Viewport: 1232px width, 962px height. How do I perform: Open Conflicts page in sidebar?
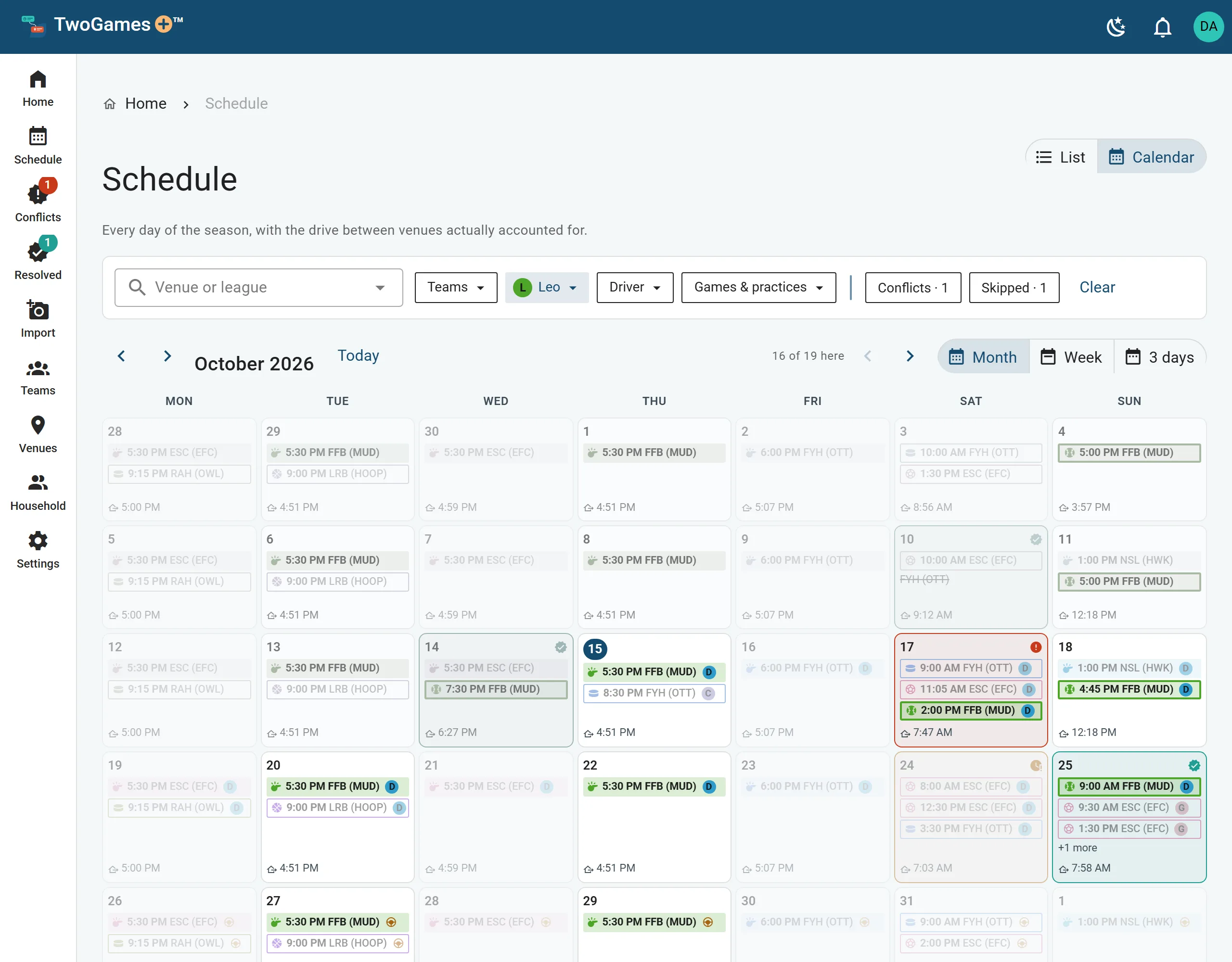coord(38,202)
